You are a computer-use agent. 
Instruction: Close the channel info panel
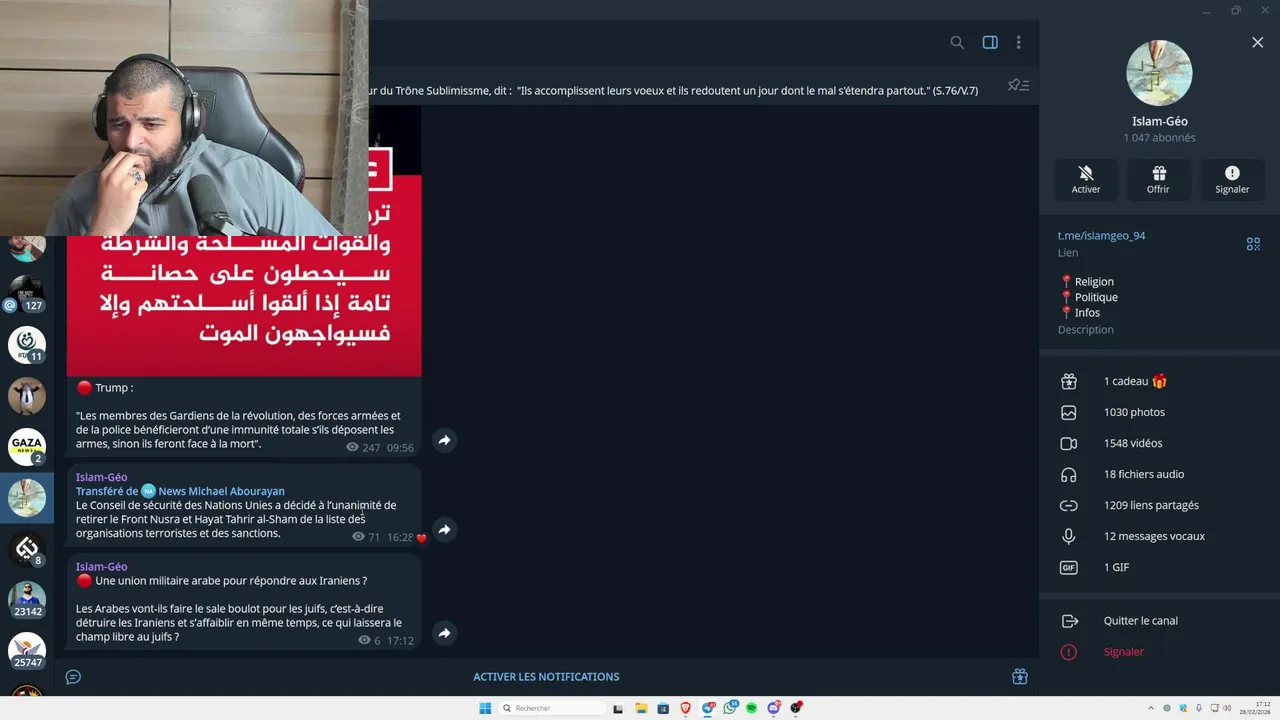(x=1257, y=42)
